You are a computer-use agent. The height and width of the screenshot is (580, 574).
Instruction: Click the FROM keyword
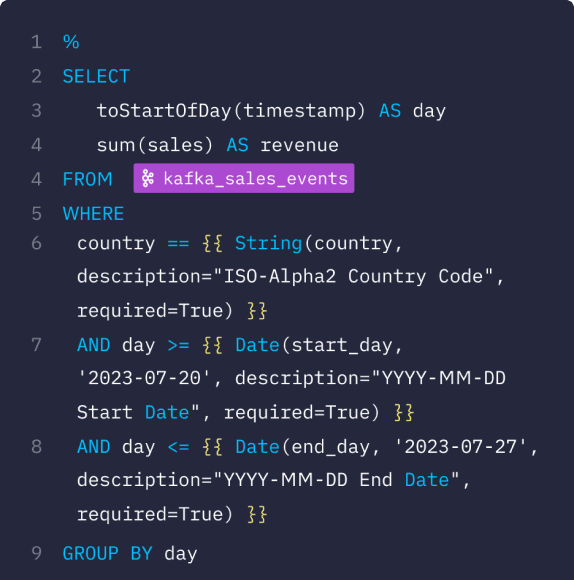(x=87, y=179)
